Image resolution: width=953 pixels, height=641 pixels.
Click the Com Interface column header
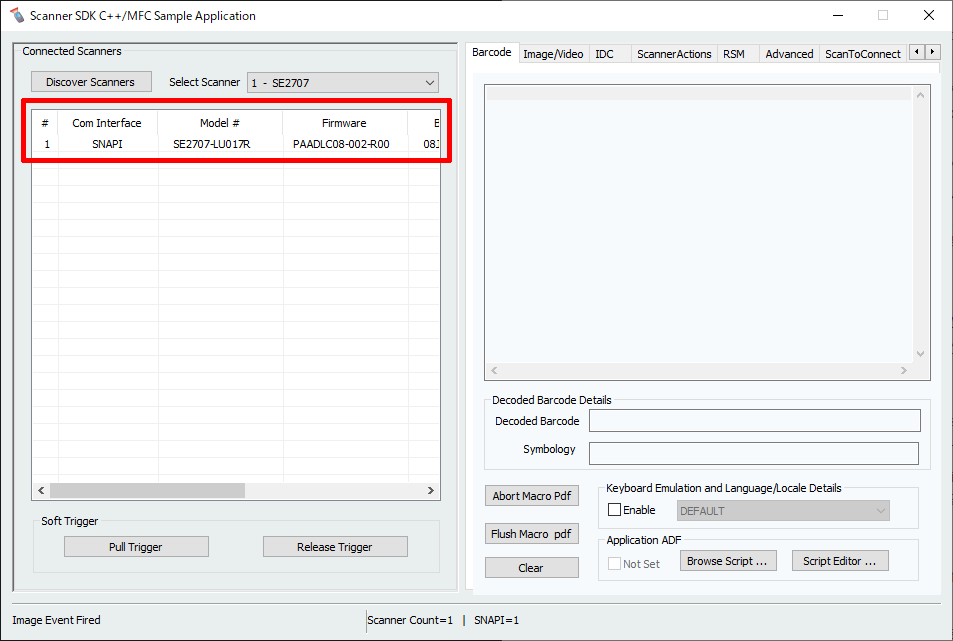coord(107,123)
